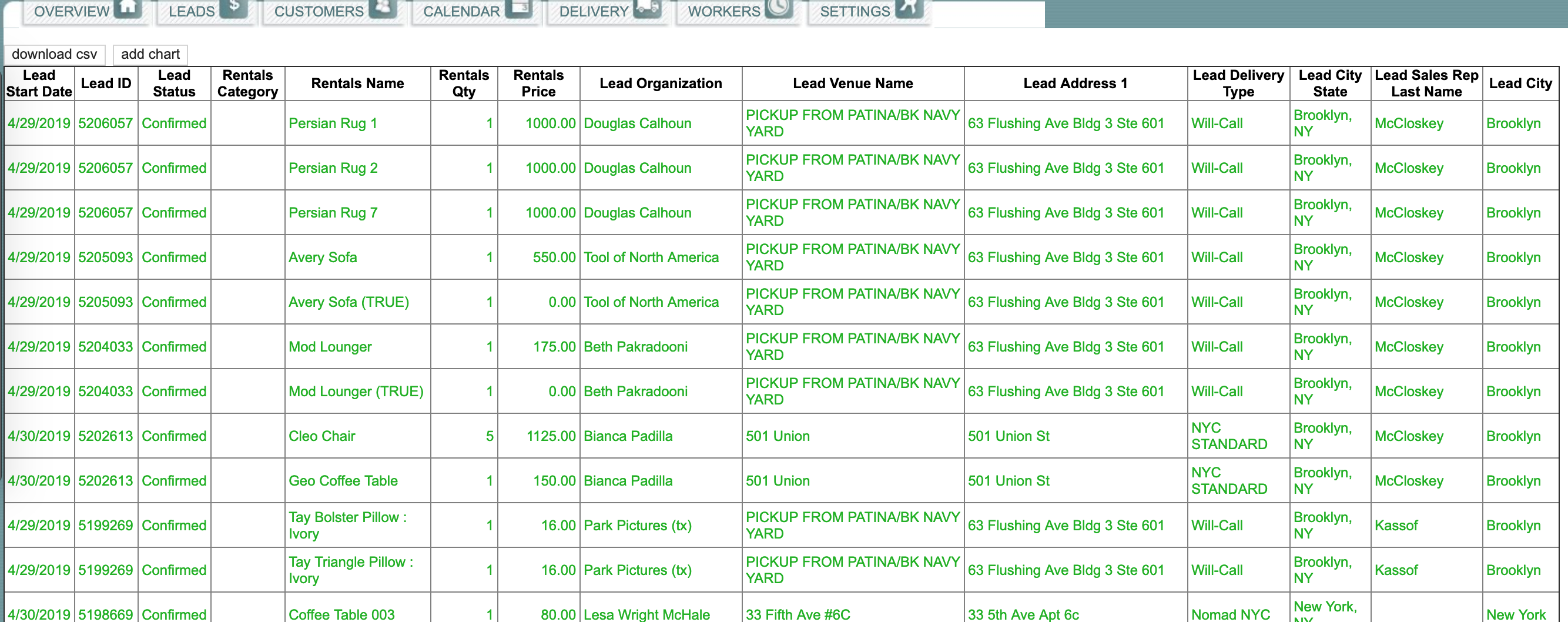Click the Workers clock icon

(778, 7)
